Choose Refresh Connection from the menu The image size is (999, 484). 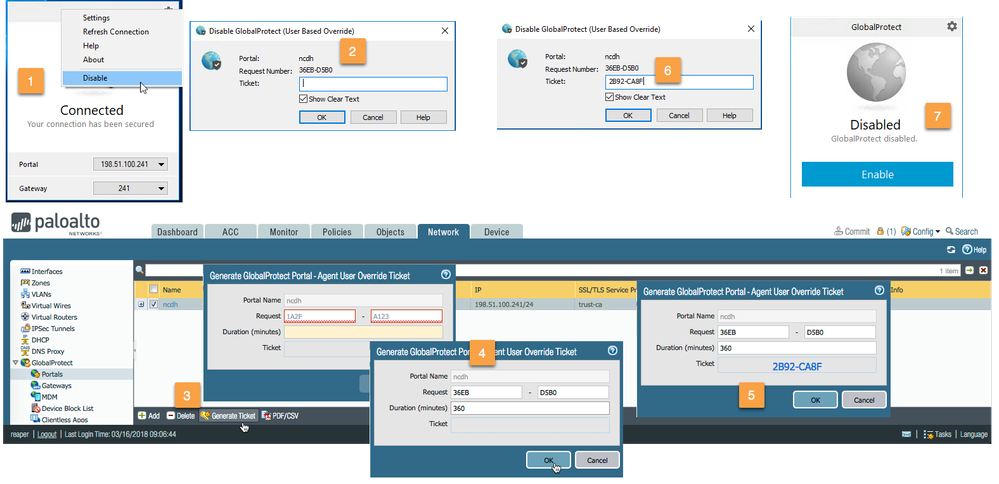pos(116,32)
